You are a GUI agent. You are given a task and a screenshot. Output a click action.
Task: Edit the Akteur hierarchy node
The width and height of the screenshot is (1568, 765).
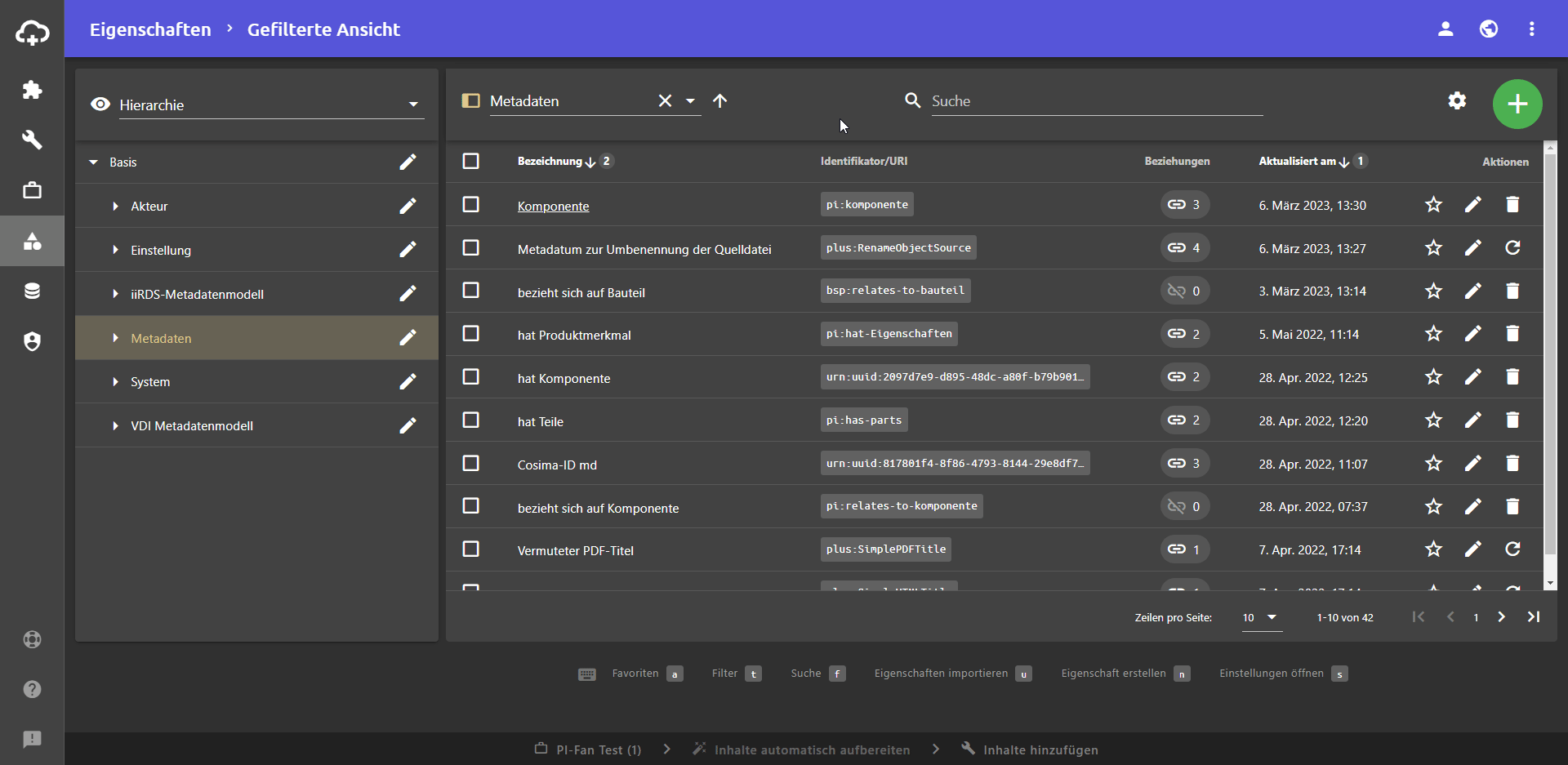click(408, 206)
